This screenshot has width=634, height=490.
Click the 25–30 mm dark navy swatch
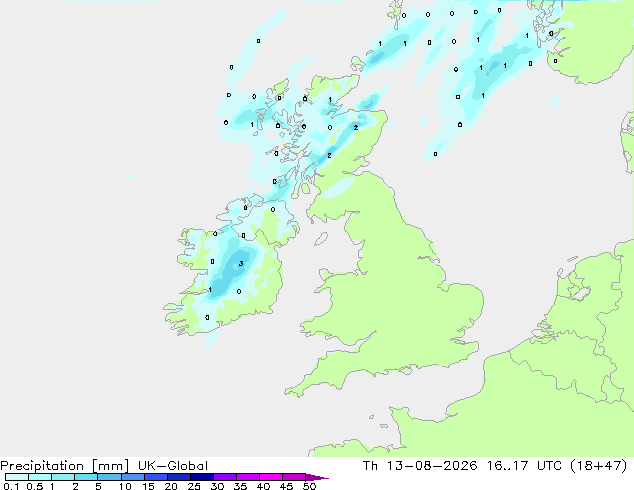tap(202, 477)
